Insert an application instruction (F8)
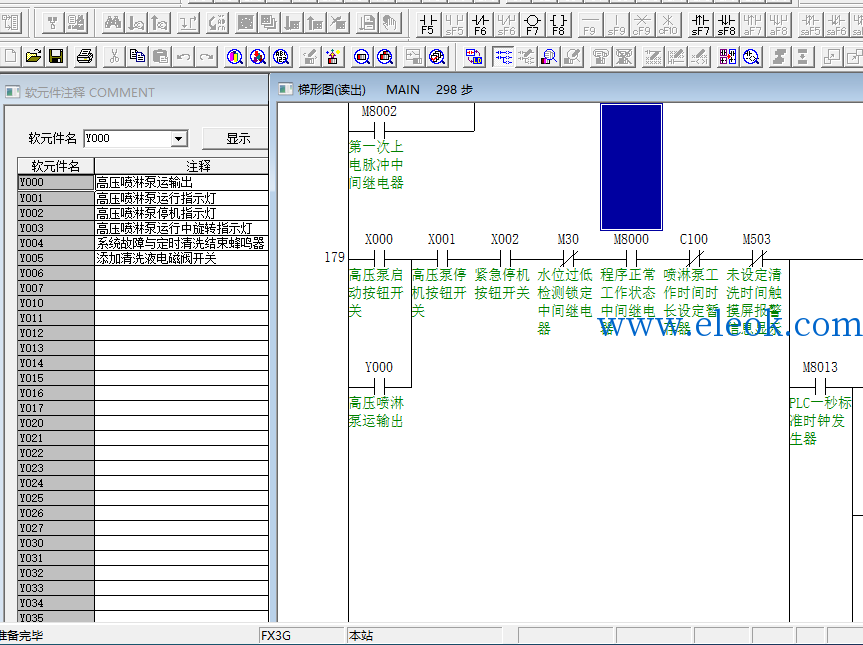863x645 pixels. (x=559, y=25)
